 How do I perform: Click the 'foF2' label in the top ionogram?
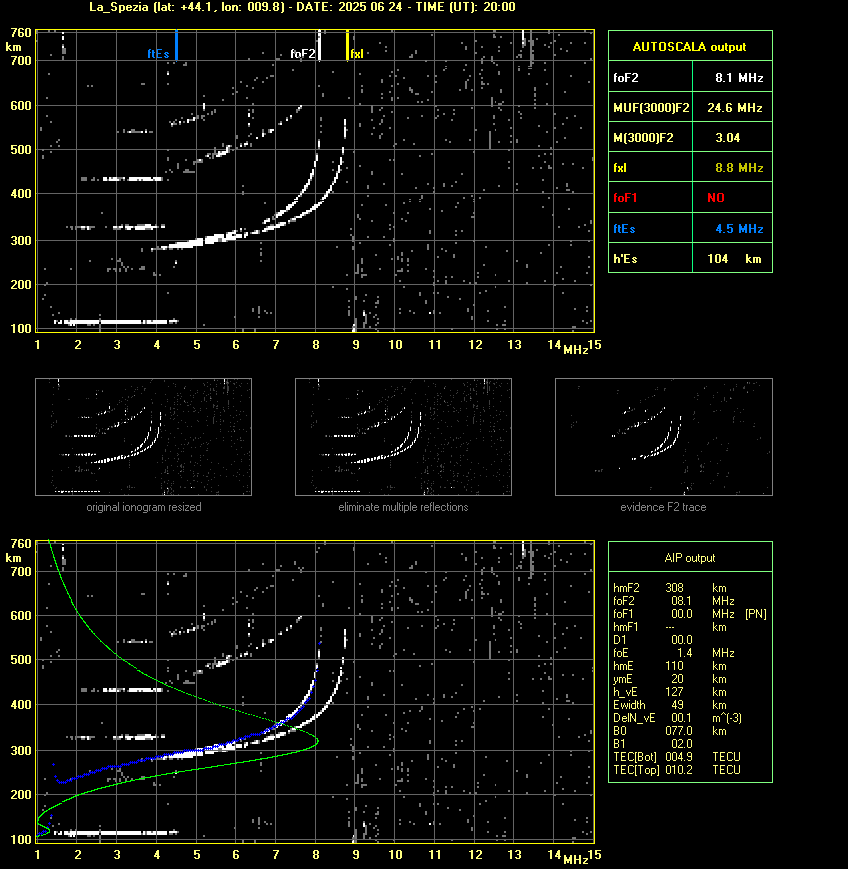[303, 54]
